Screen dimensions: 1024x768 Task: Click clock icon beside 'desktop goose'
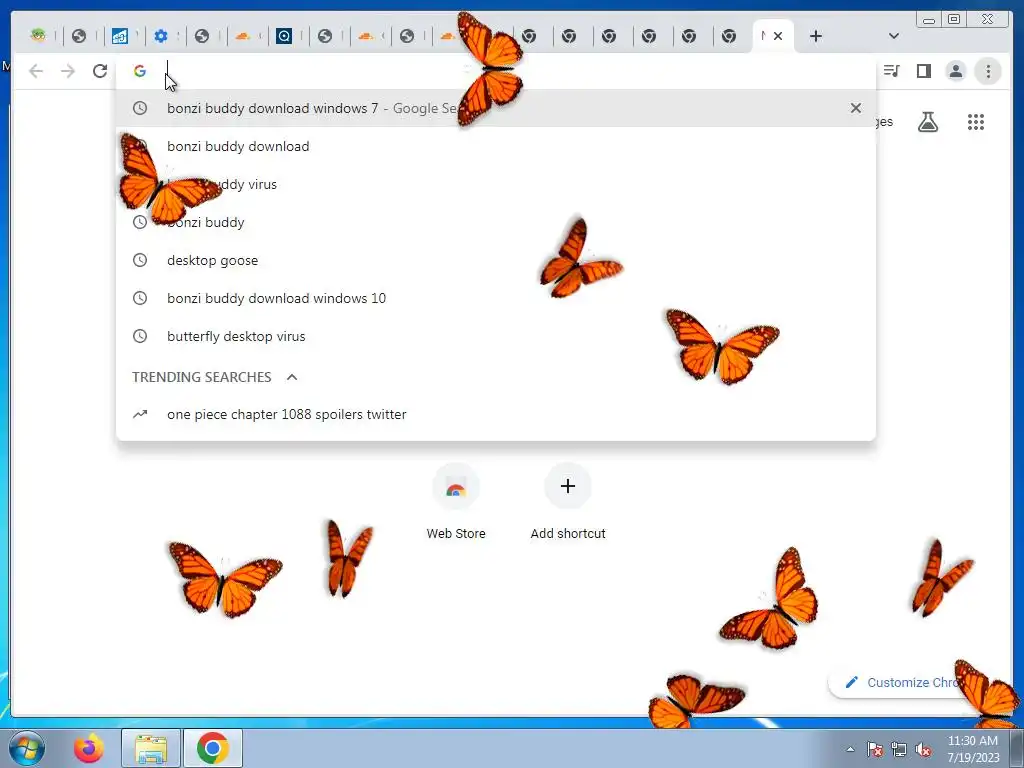pyautogui.click(x=140, y=260)
